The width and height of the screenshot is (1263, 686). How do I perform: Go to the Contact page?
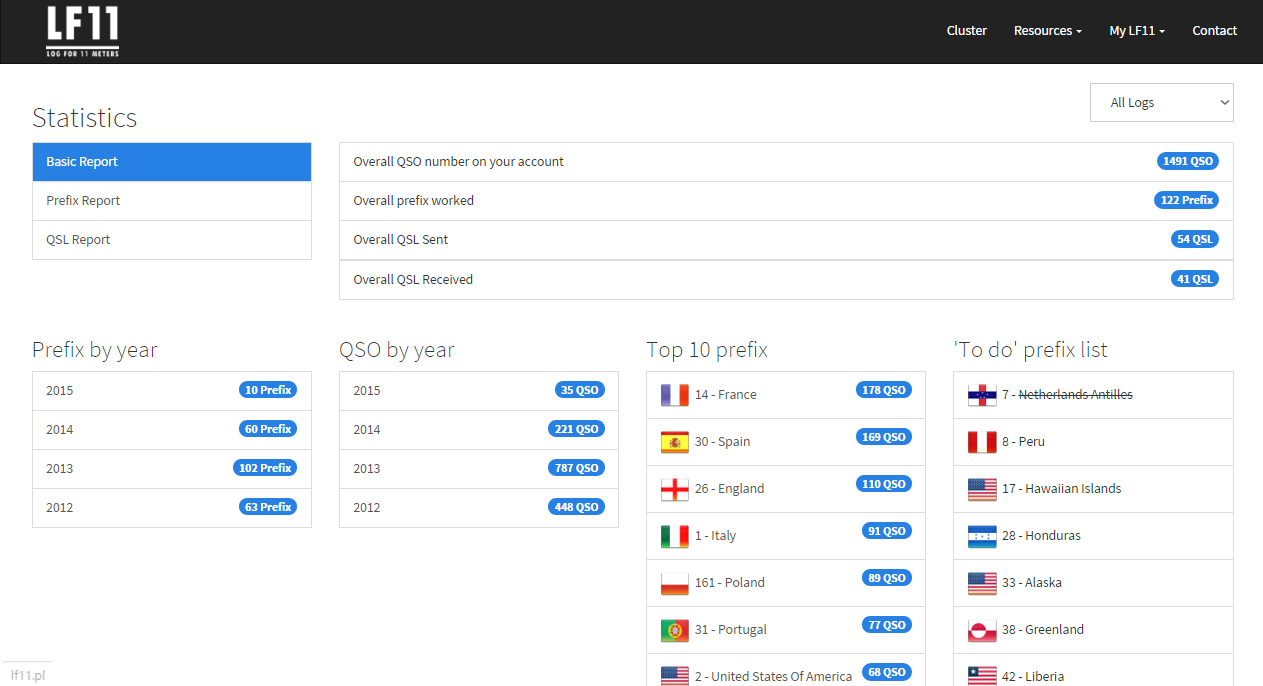1214,31
